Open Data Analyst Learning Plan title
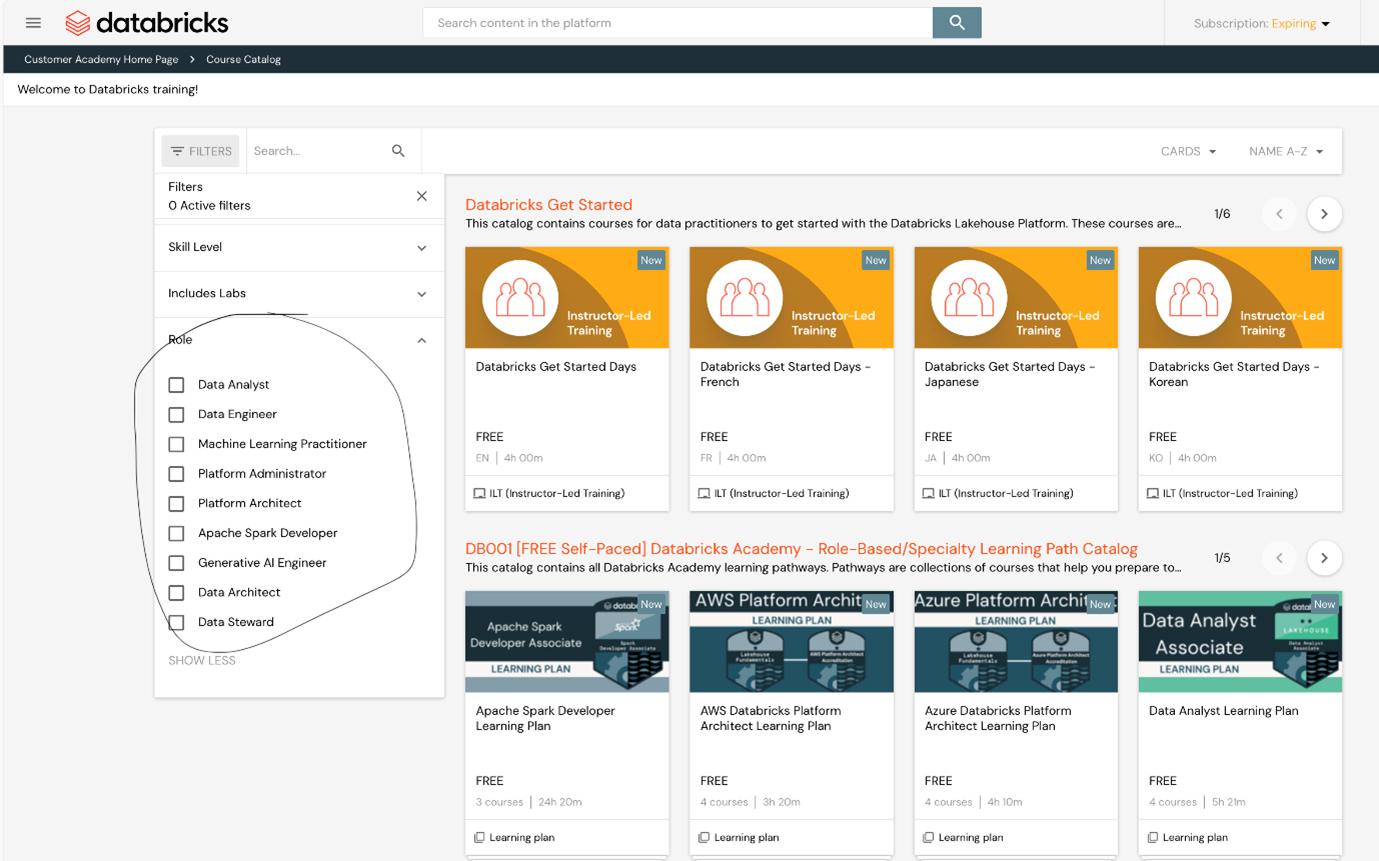Image resolution: width=1379 pixels, height=861 pixels. click(x=1224, y=711)
